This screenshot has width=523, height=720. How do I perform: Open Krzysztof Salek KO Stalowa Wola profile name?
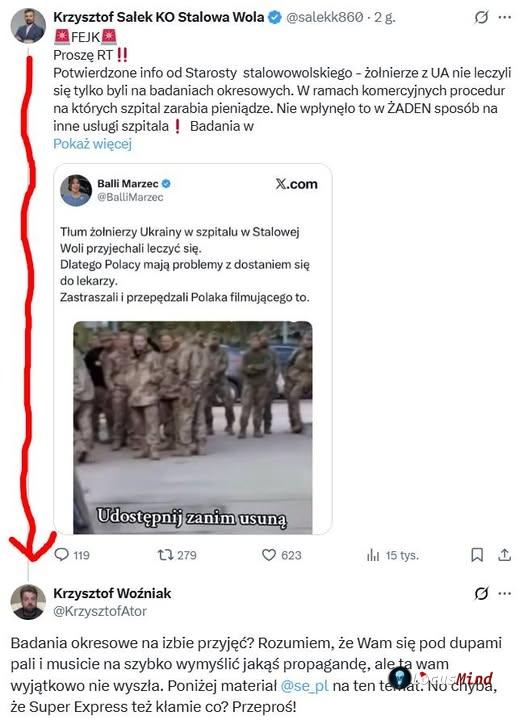(158, 17)
